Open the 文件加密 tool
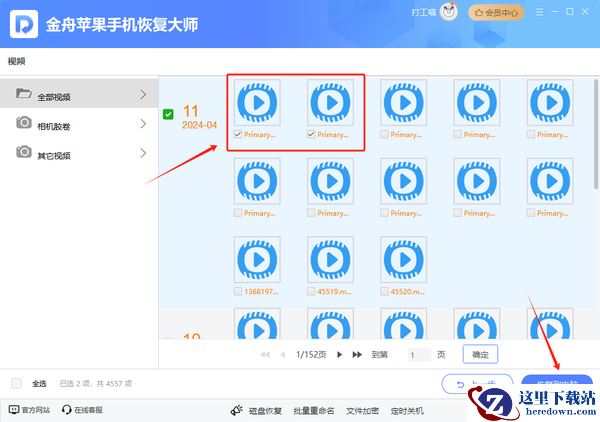Screen dimensions: 600x422 click(x=362, y=411)
